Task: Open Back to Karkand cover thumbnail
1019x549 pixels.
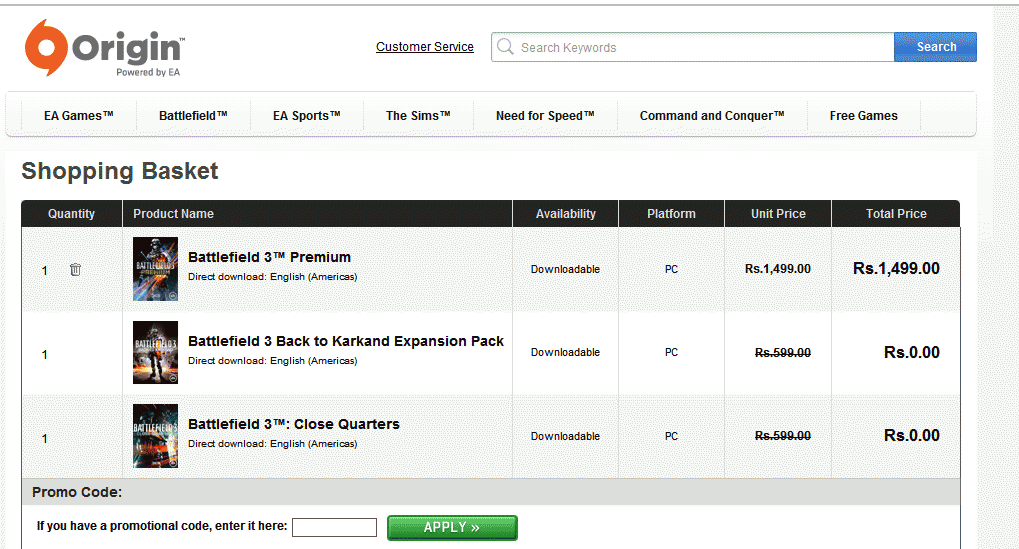Action: (155, 352)
